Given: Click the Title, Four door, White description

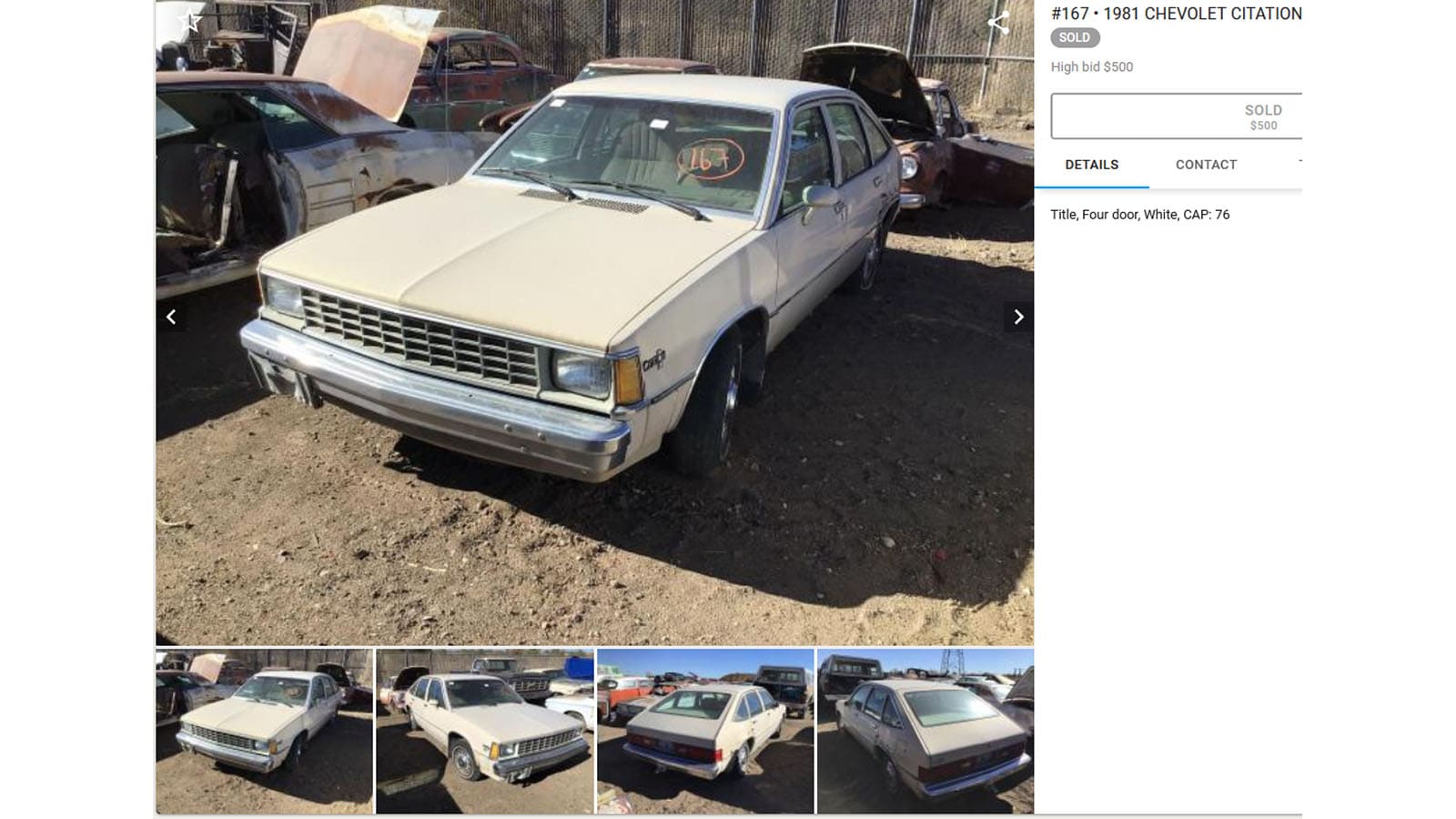Looking at the screenshot, I should pyautogui.click(x=1140, y=215).
